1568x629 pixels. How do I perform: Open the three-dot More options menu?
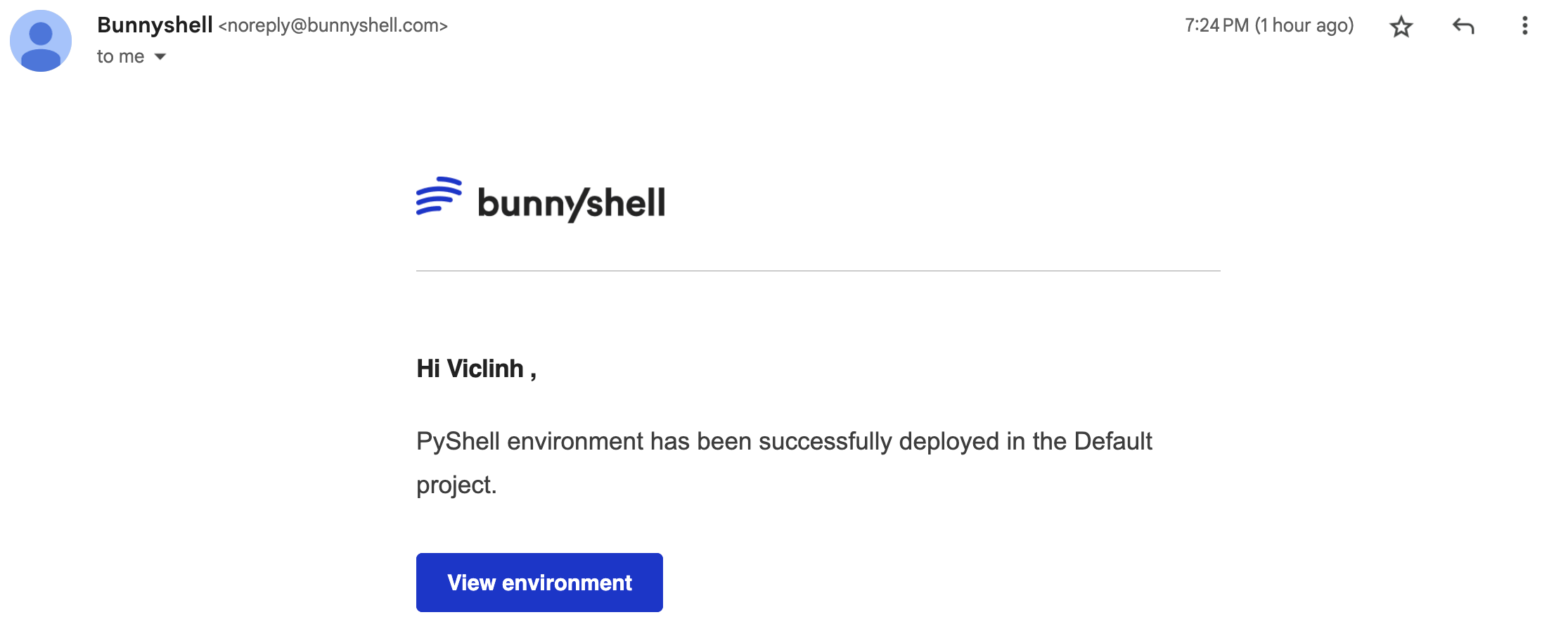pyautogui.click(x=1524, y=26)
